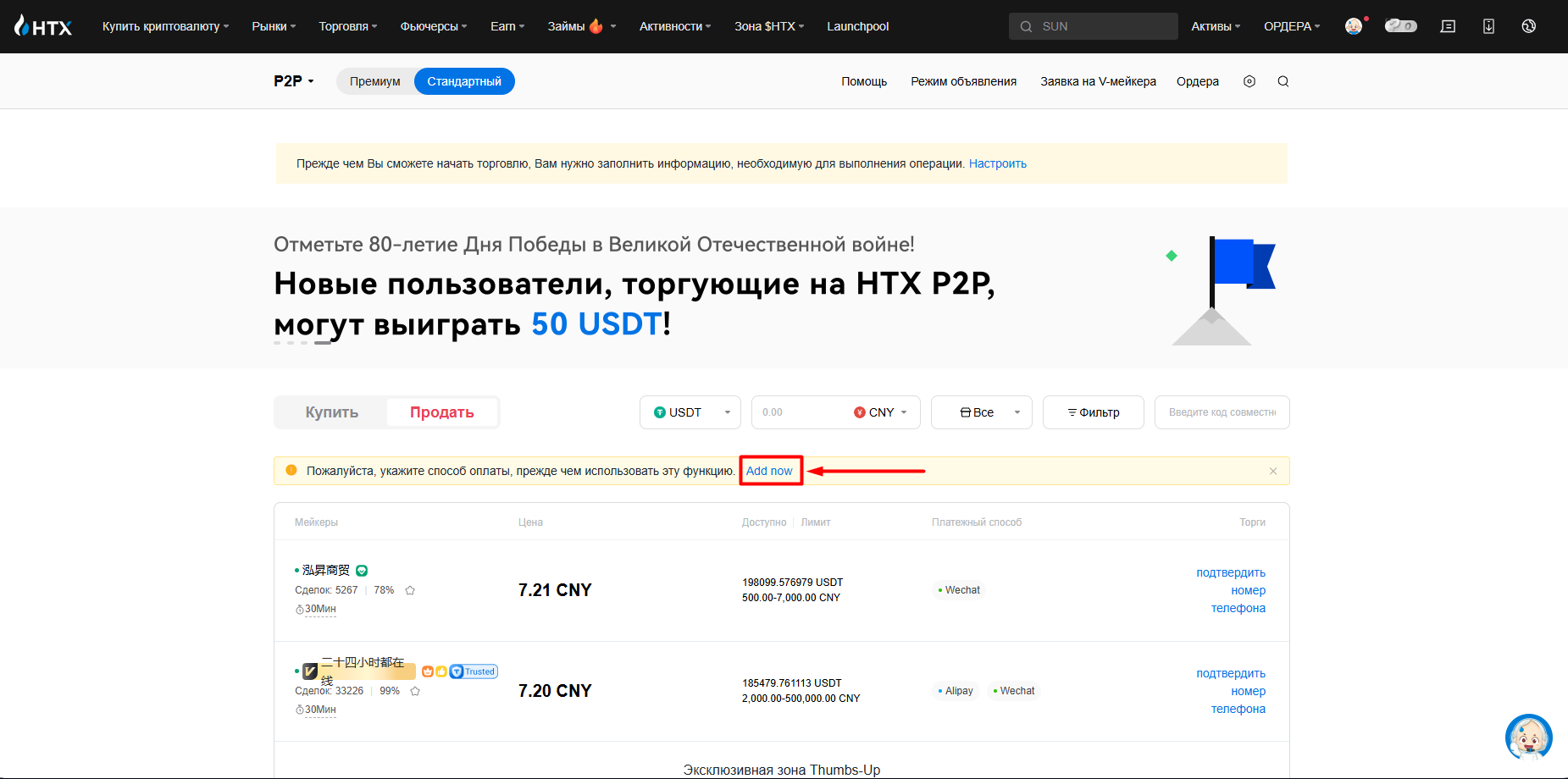Viewport: 1568px width, 779px height.
Task: Click the Настроить link
Action: 998,163
